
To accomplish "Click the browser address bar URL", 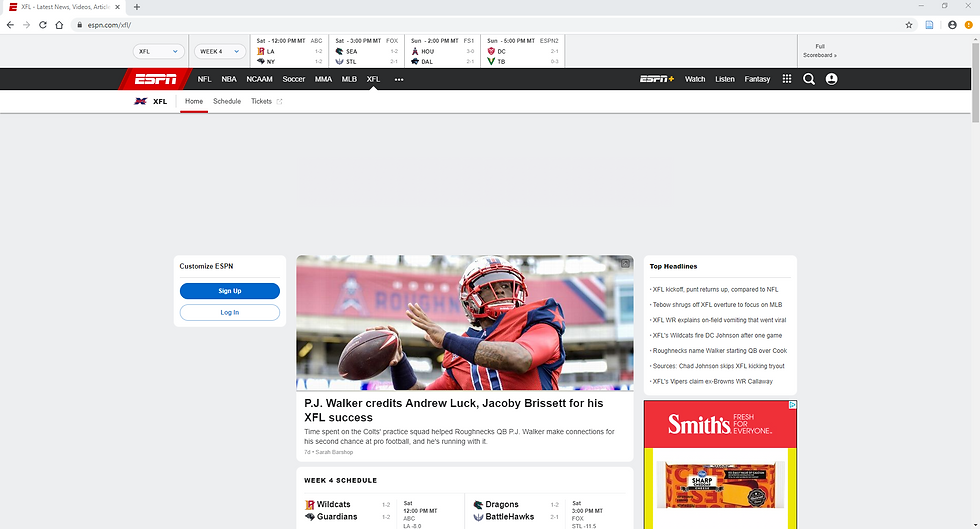I will pyautogui.click(x=109, y=25).
